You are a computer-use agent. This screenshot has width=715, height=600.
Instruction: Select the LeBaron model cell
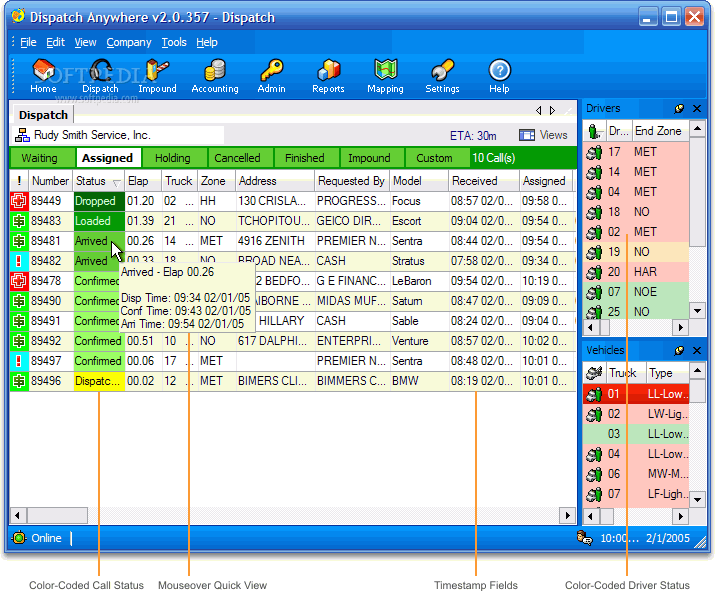tap(419, 281)
